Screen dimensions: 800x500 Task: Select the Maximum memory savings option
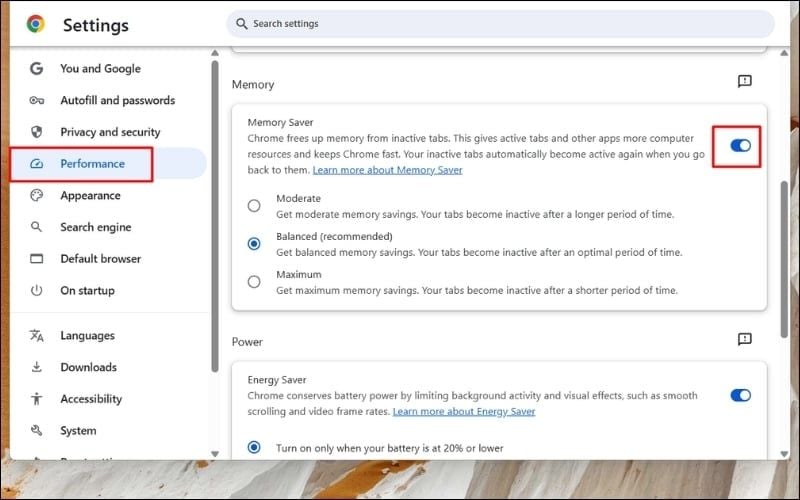(254, 282)
